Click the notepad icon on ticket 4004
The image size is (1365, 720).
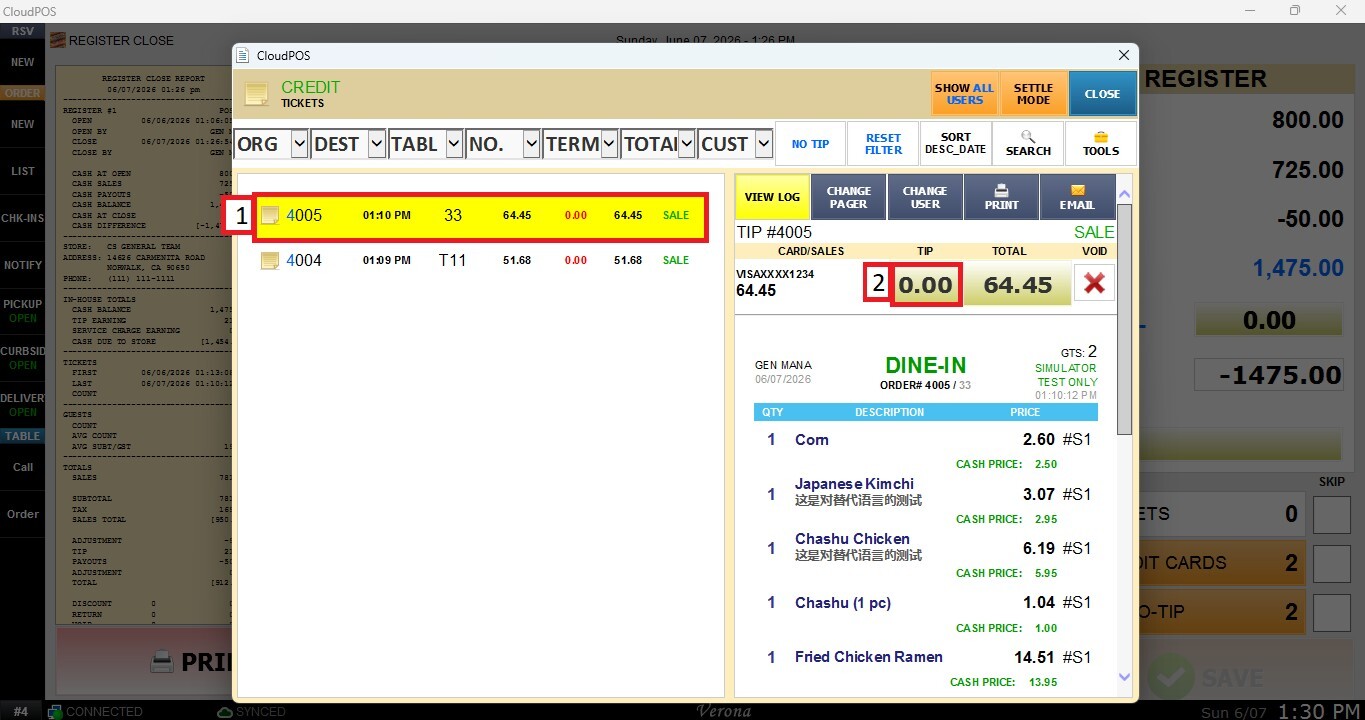click(270, 260)
